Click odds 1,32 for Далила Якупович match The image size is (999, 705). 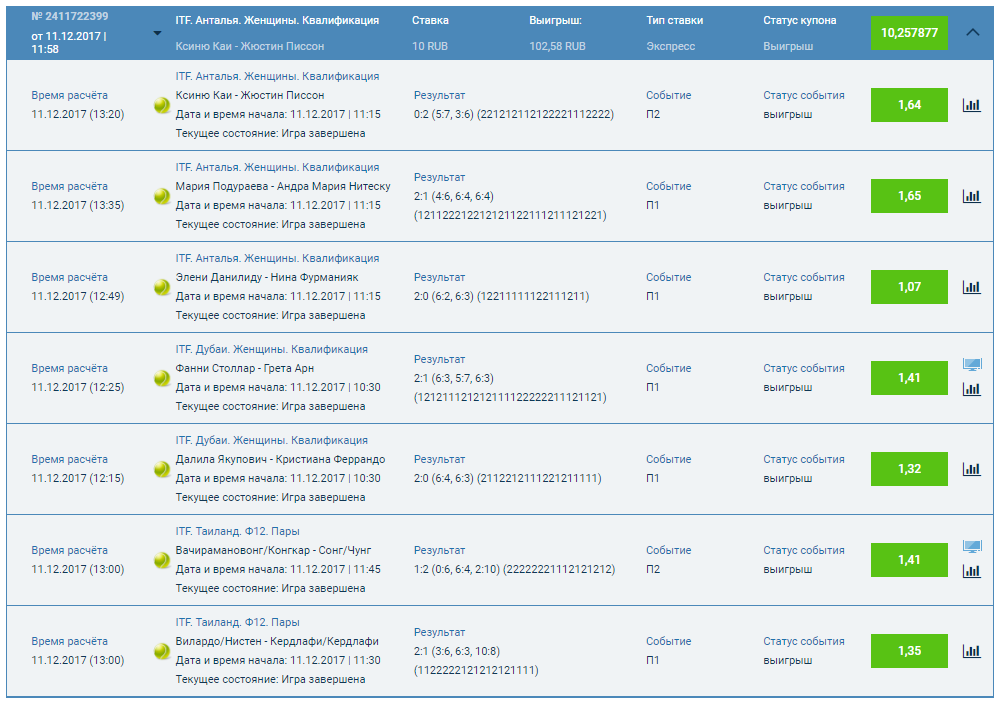(909, 469)
